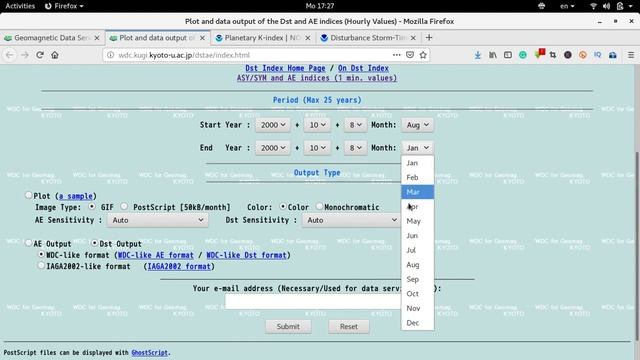
Task: Click the extension icon with red badge
Action: 539,54
